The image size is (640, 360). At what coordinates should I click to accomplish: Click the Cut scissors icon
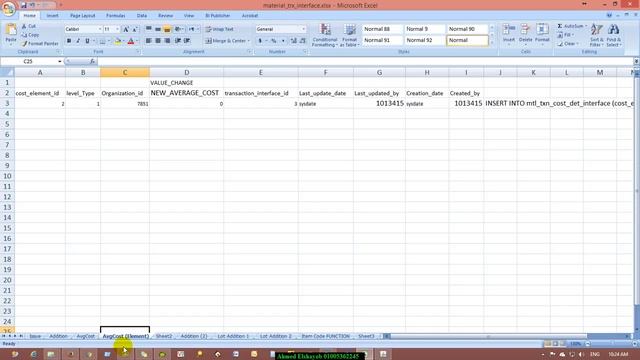[24, 26]
